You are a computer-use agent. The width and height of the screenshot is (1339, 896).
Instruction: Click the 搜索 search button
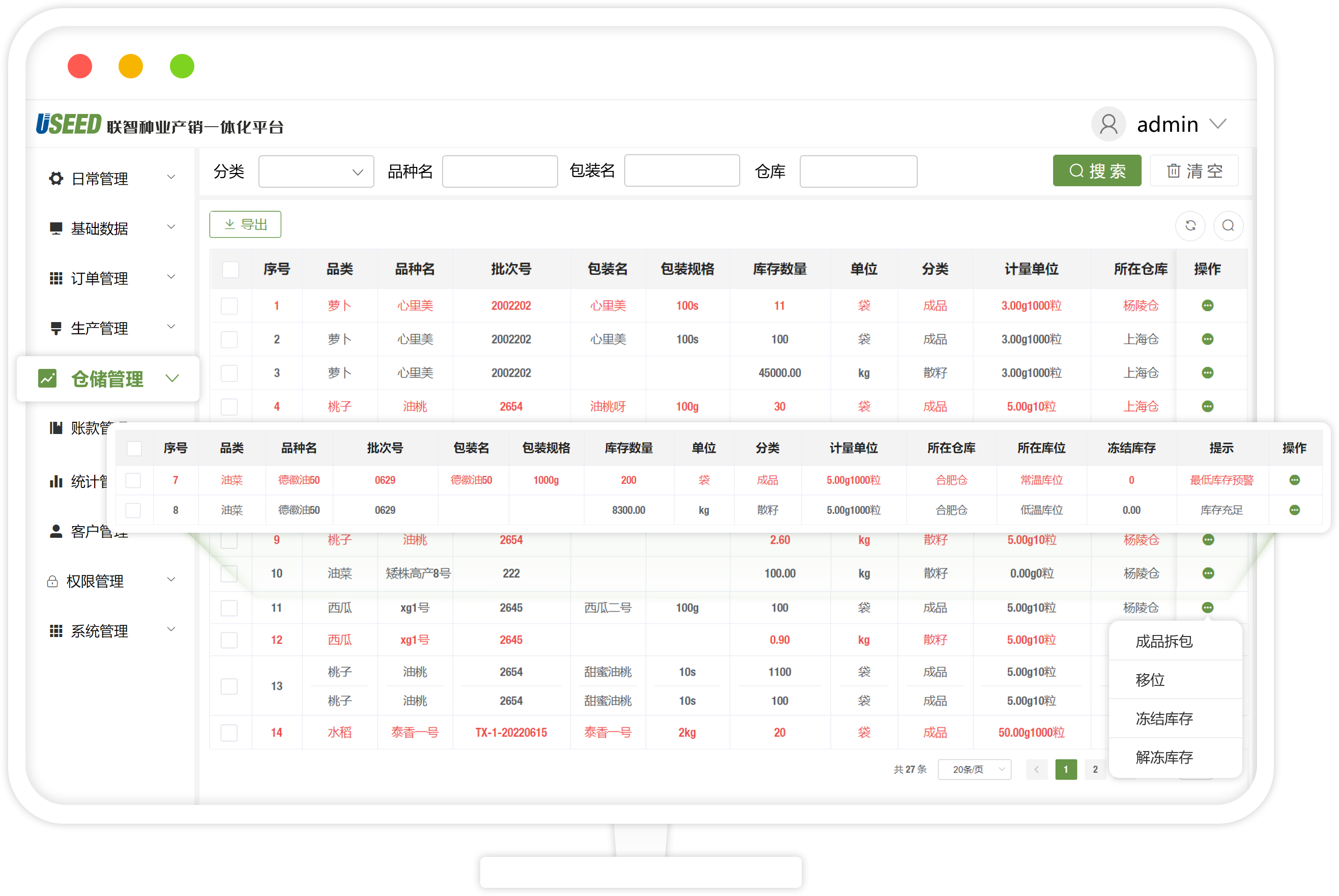coord(1097,170)
